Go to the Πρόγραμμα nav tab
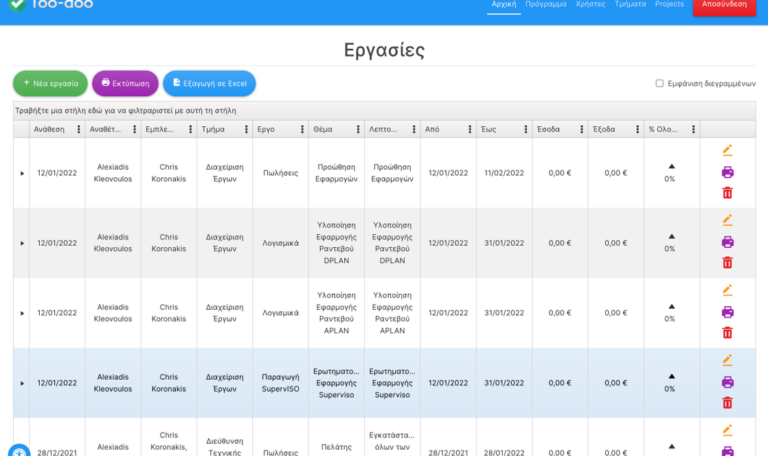 [x=545, y=5]
